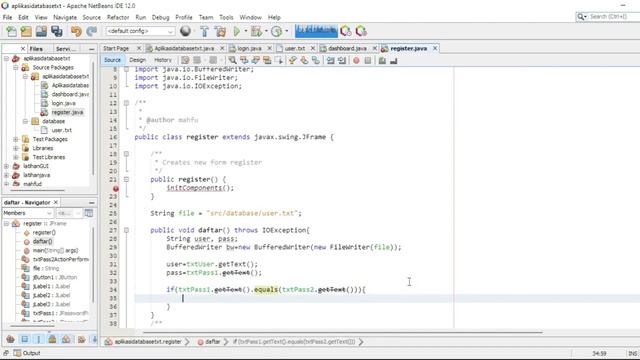The image size is (640, 360).
Task: Open the Tools menu
Action: tap(226, 17)
